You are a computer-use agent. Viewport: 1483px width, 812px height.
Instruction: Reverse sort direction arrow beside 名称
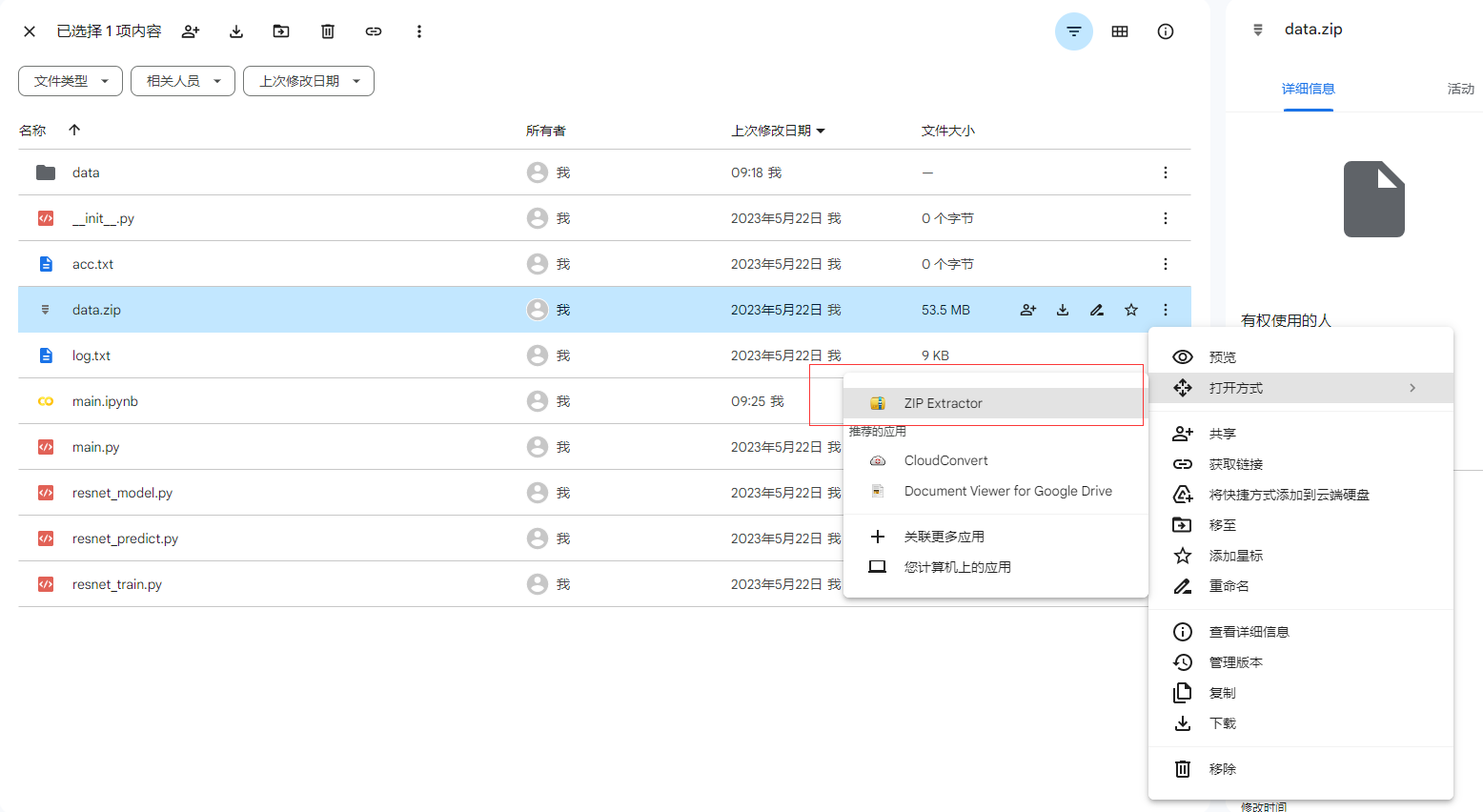pyautogui.click(x=74, y=130)
